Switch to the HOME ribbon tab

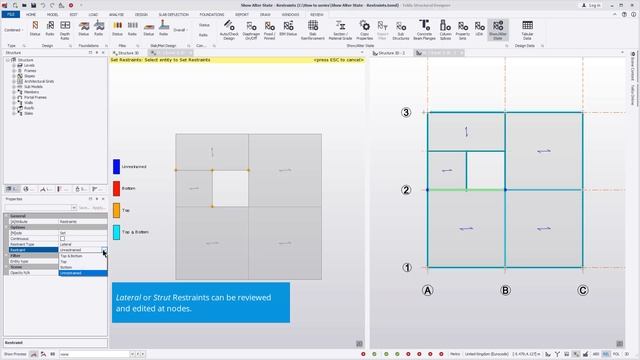pos(31,14)
